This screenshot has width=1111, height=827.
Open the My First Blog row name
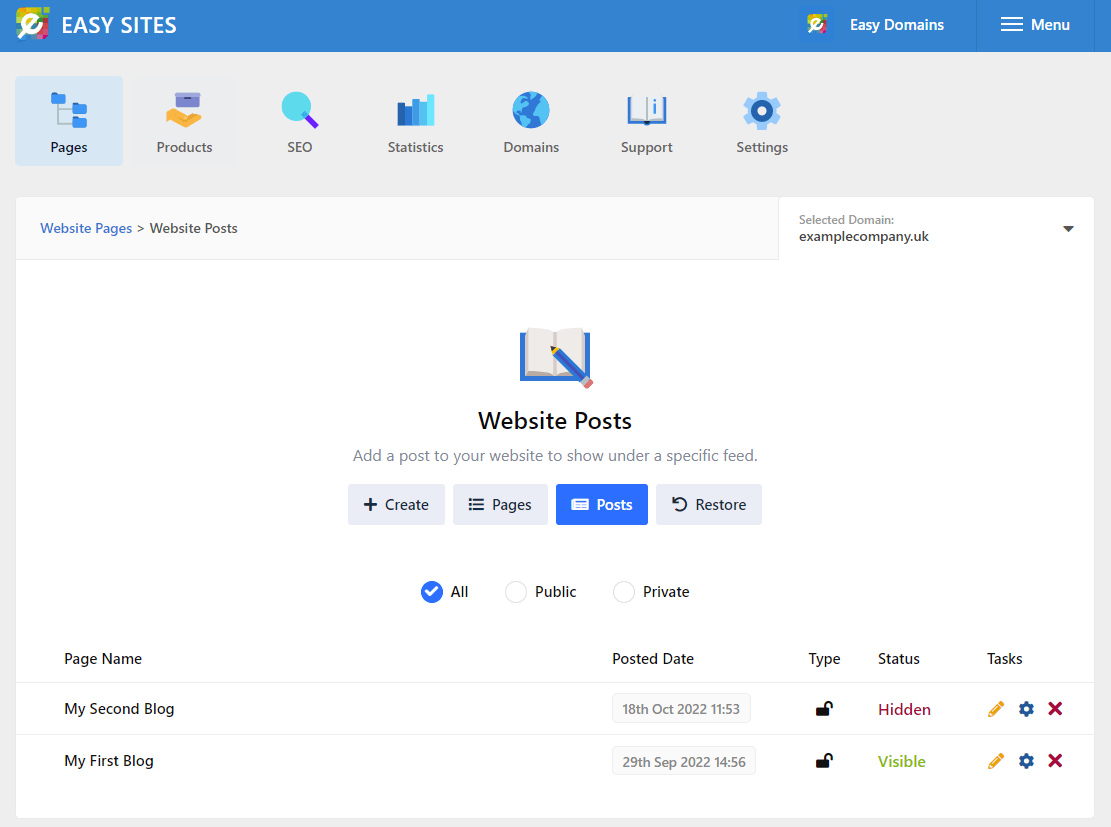click(x=108, y=760)
